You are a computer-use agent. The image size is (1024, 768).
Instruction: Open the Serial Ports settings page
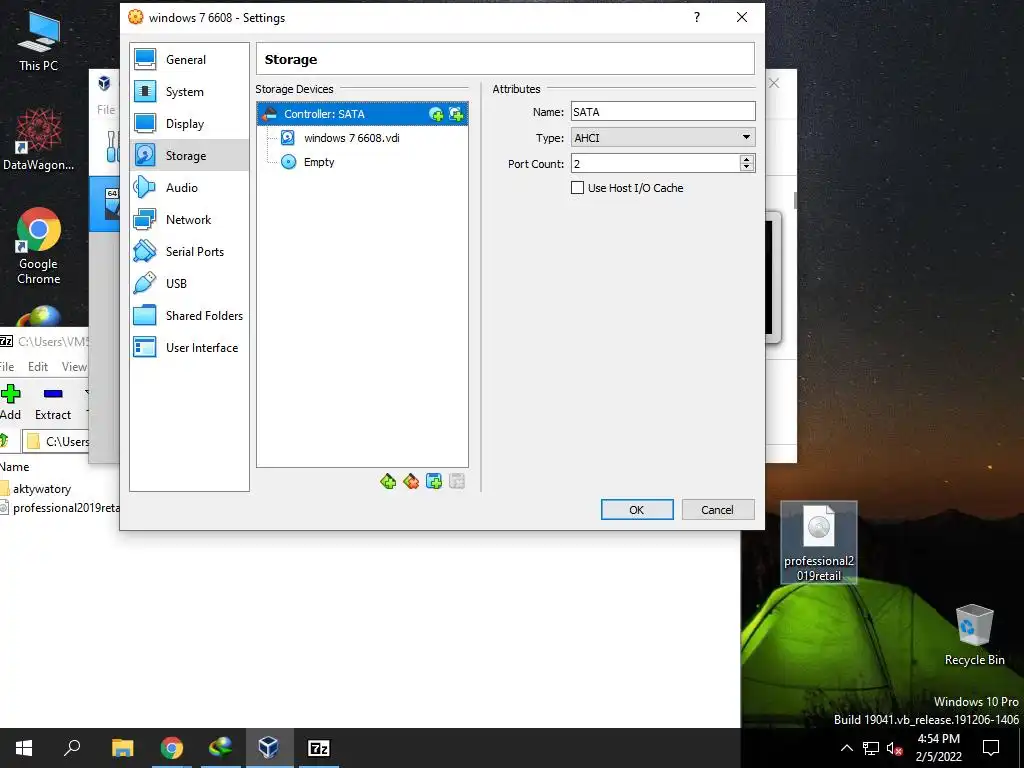[189, 251]
